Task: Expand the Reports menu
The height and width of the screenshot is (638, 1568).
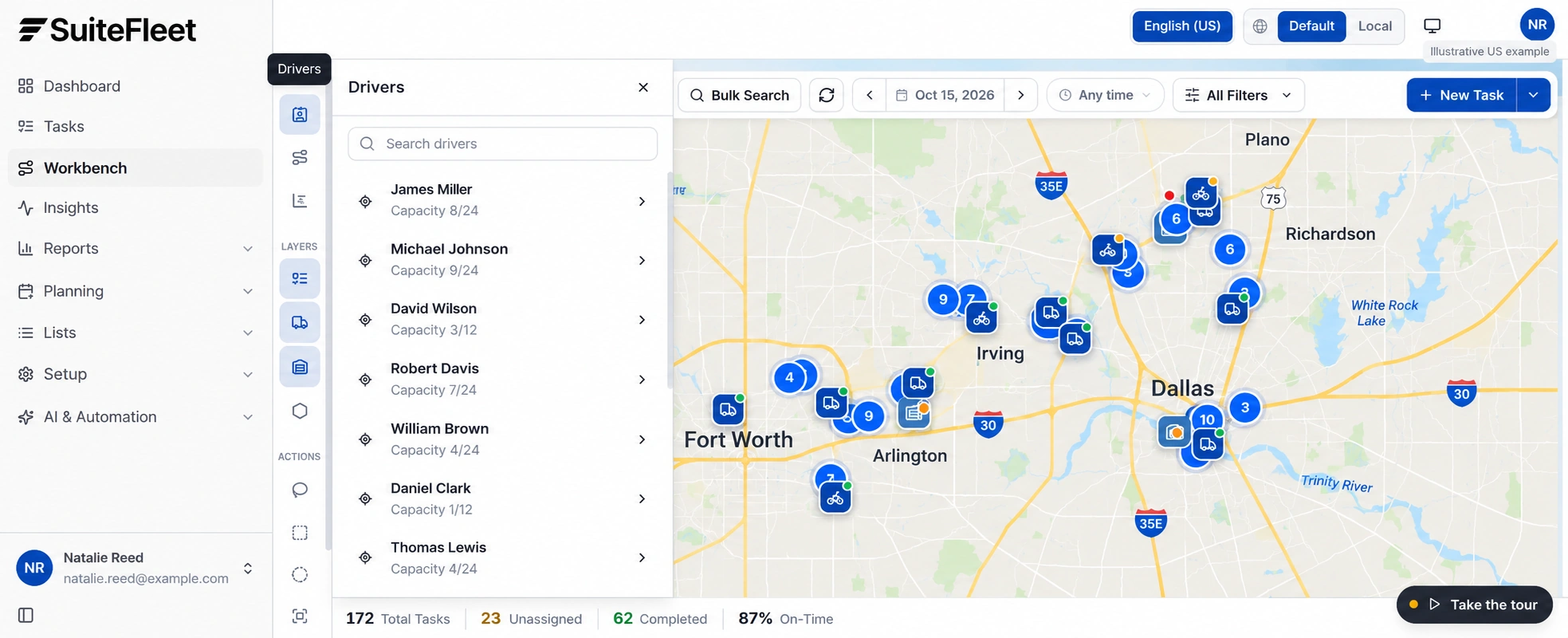Action: coord(136,249)
